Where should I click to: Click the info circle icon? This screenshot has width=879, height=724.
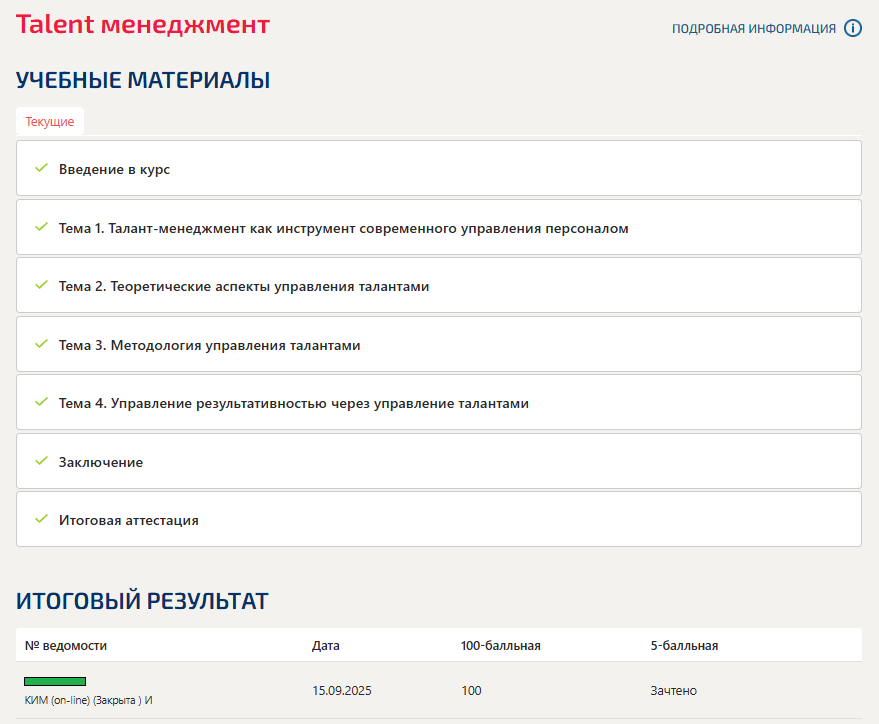pos(853,28)
